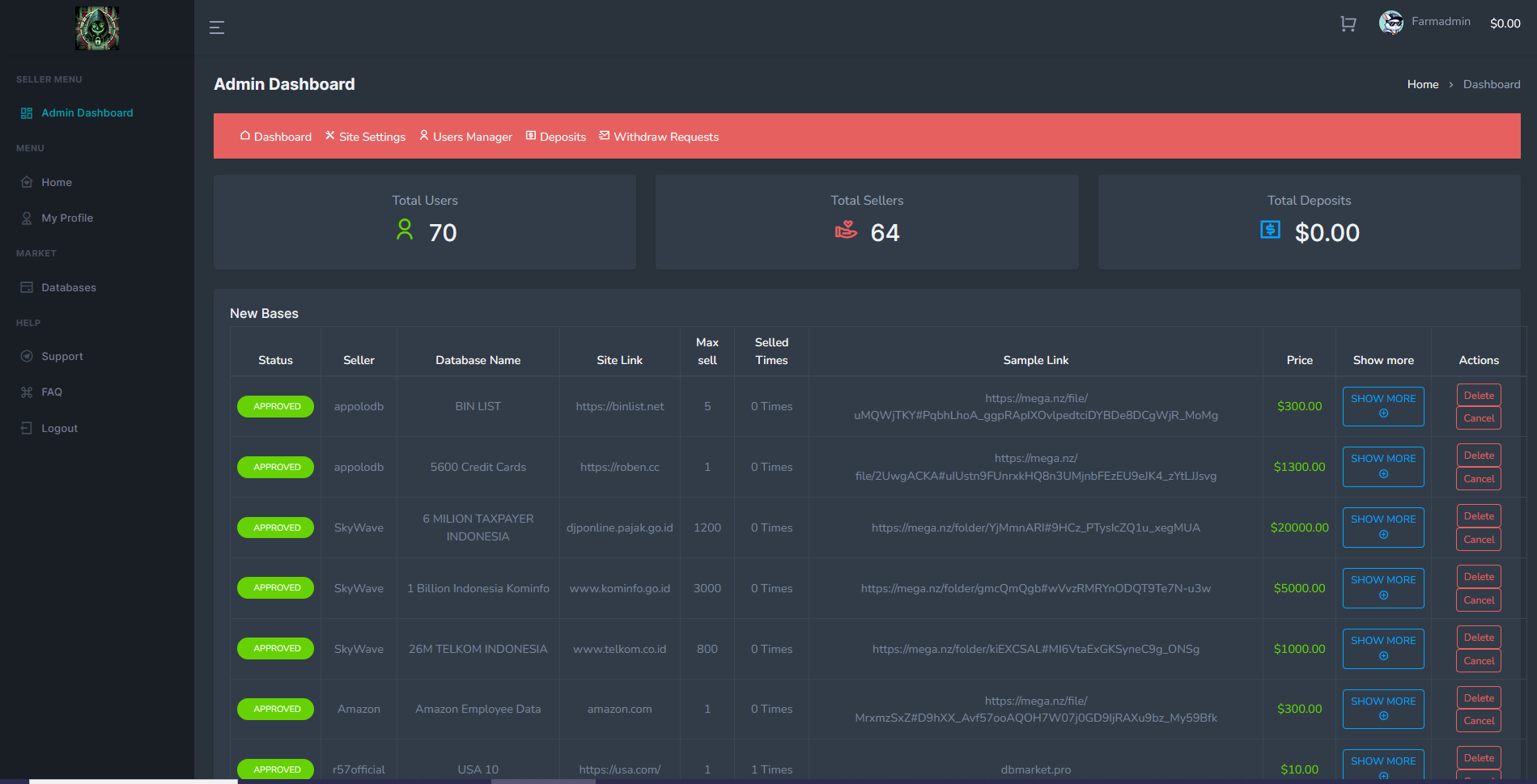Expand SHOW MORE for 26M TELKOM INDONESIA row
This screenshot has height=784, width=1537.
pos(1382,648)
